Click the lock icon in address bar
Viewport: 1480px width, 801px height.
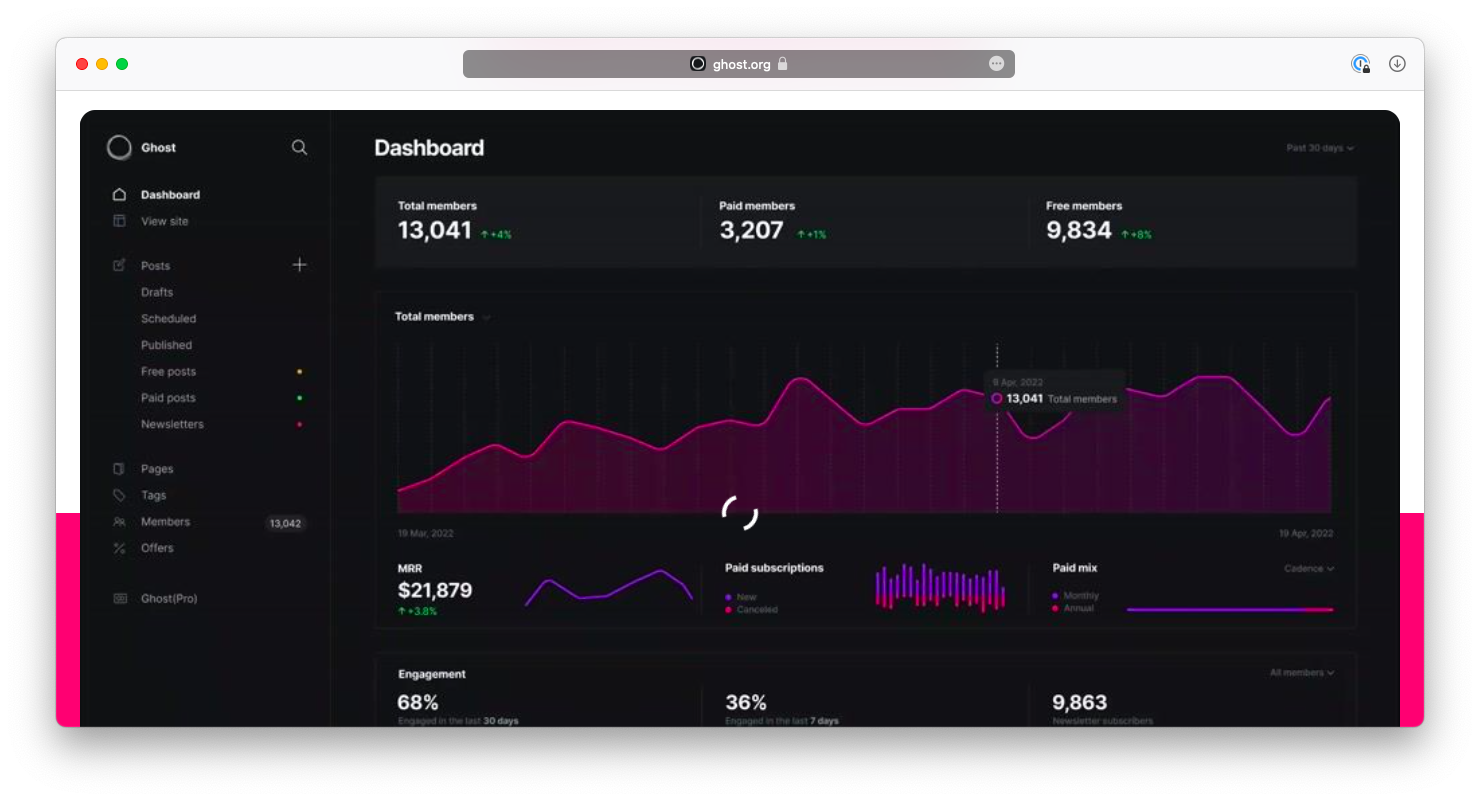(782, 63)
